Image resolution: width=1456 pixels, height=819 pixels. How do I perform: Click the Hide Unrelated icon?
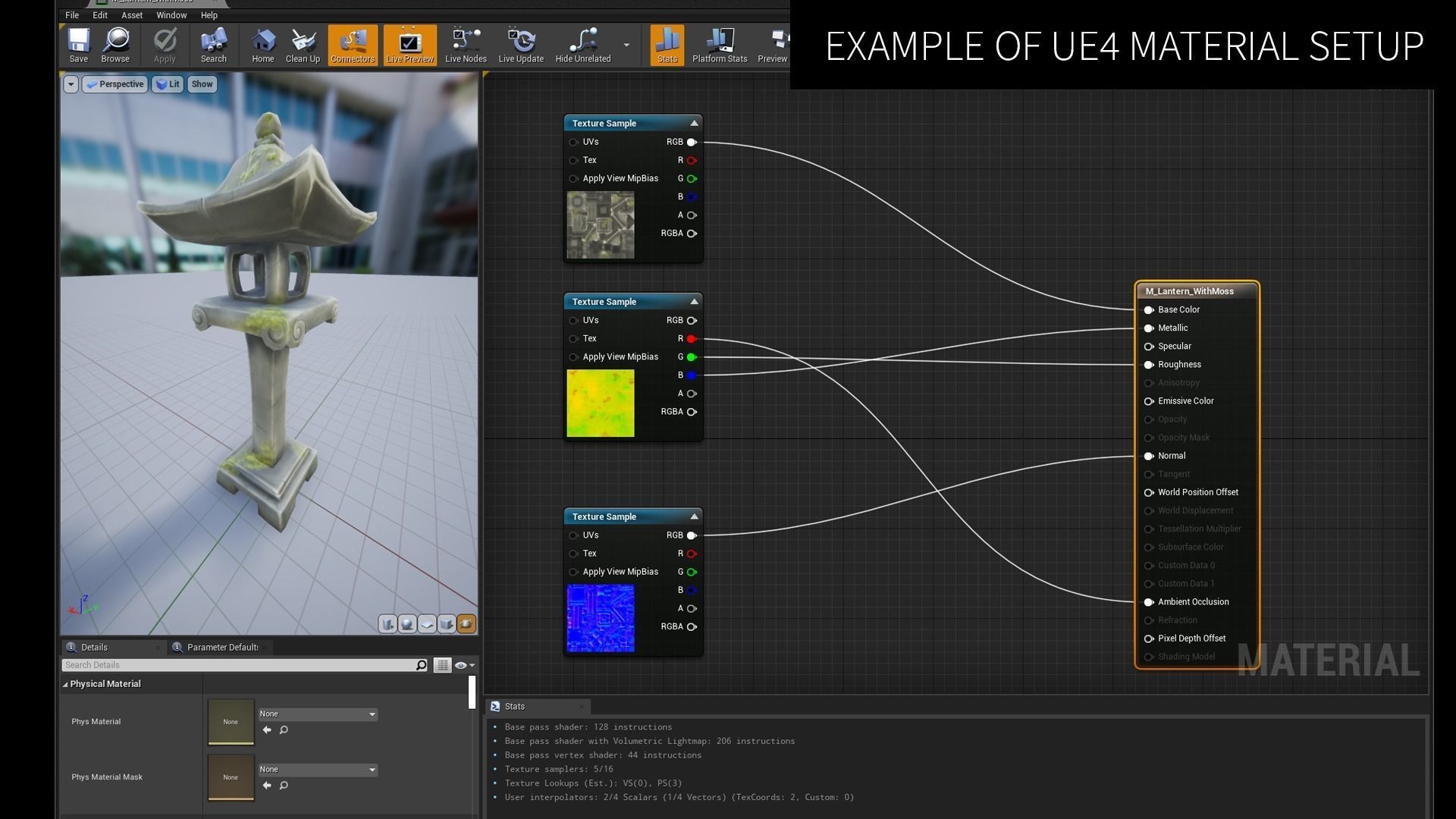[582, 45]
